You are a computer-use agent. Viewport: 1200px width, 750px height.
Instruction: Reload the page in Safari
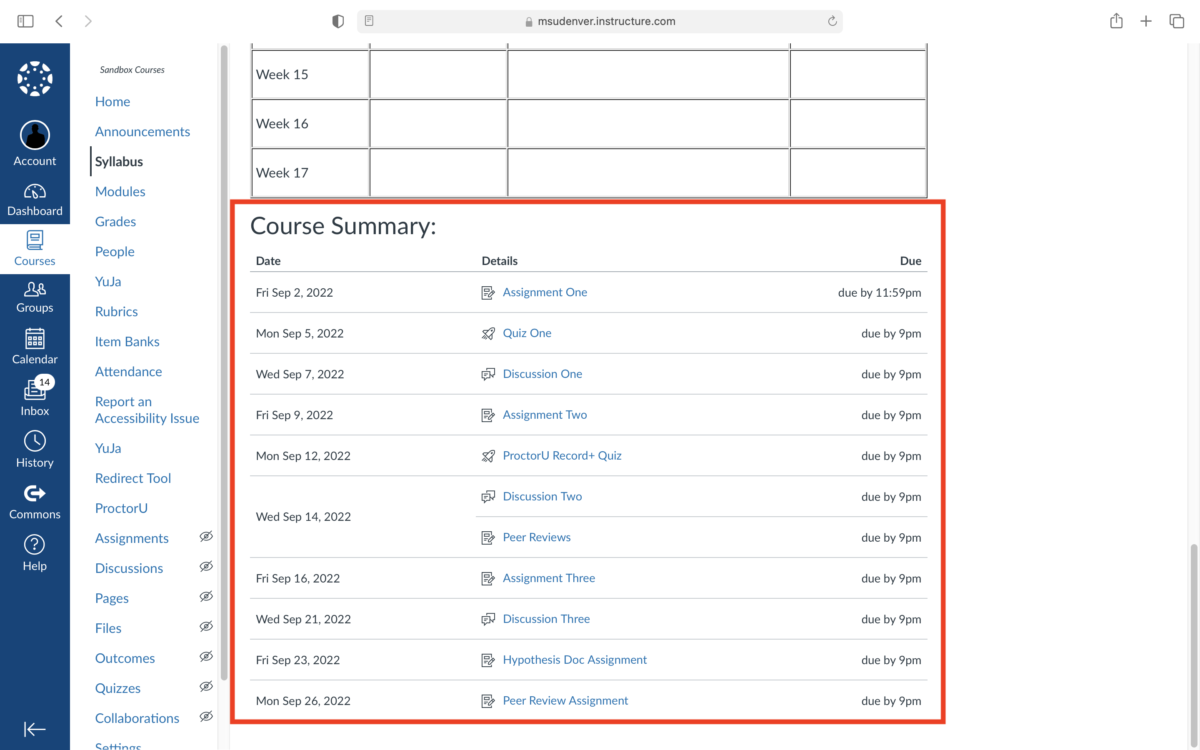point(832,21)
